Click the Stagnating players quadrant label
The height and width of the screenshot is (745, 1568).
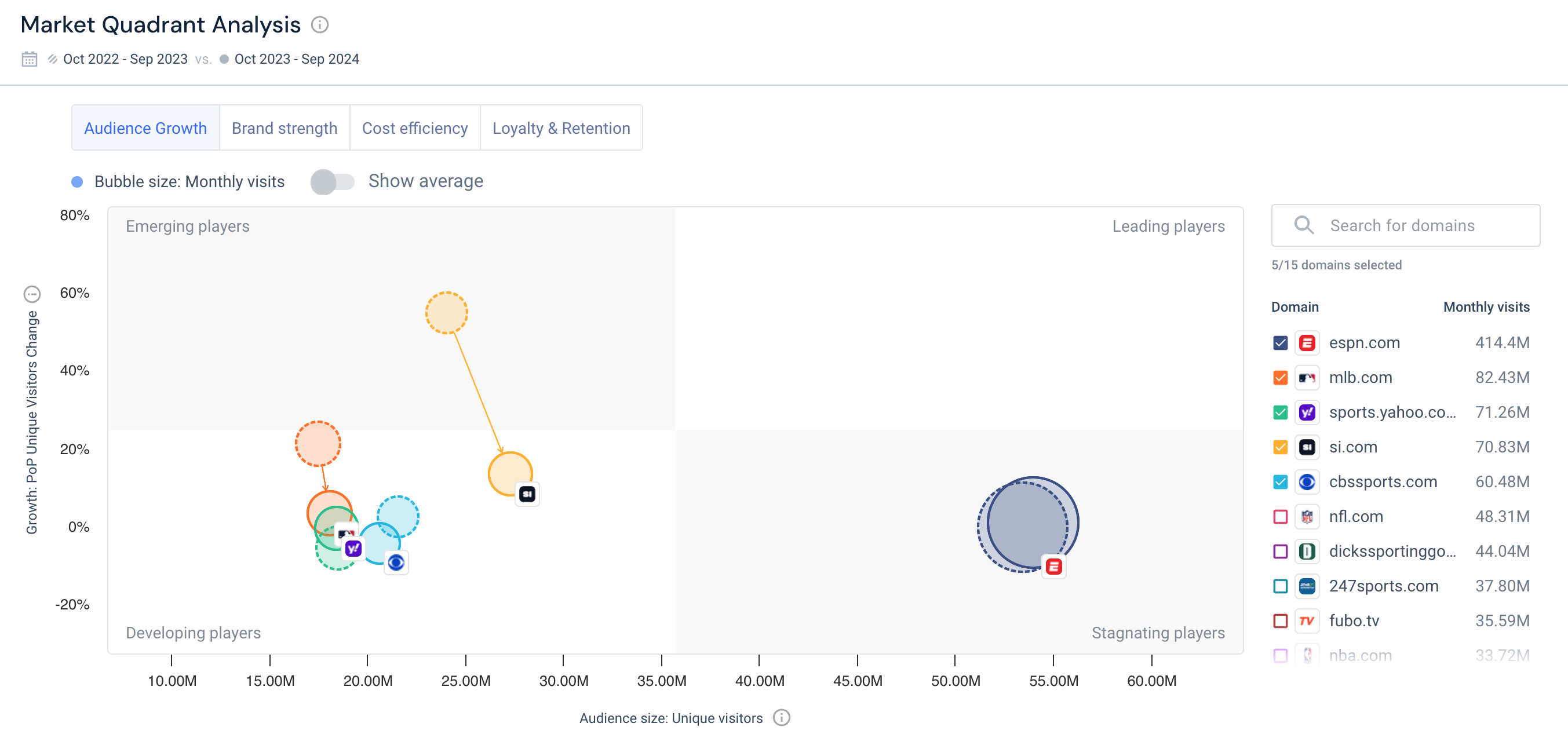pyautogui.click(x=1158, y=633)
